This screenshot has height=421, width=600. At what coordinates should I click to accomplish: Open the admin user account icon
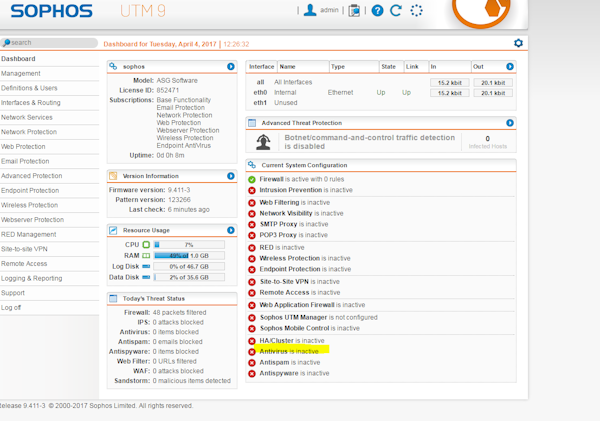[310, 11]
